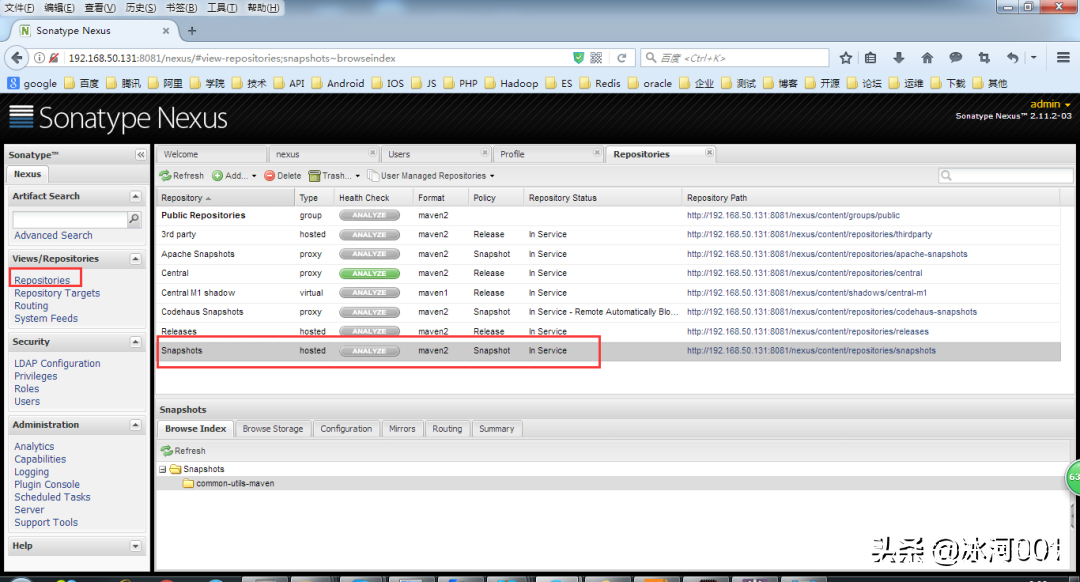Refresh the Snapshots browse index
The image size is (1080, 582).
click(183, 450)
